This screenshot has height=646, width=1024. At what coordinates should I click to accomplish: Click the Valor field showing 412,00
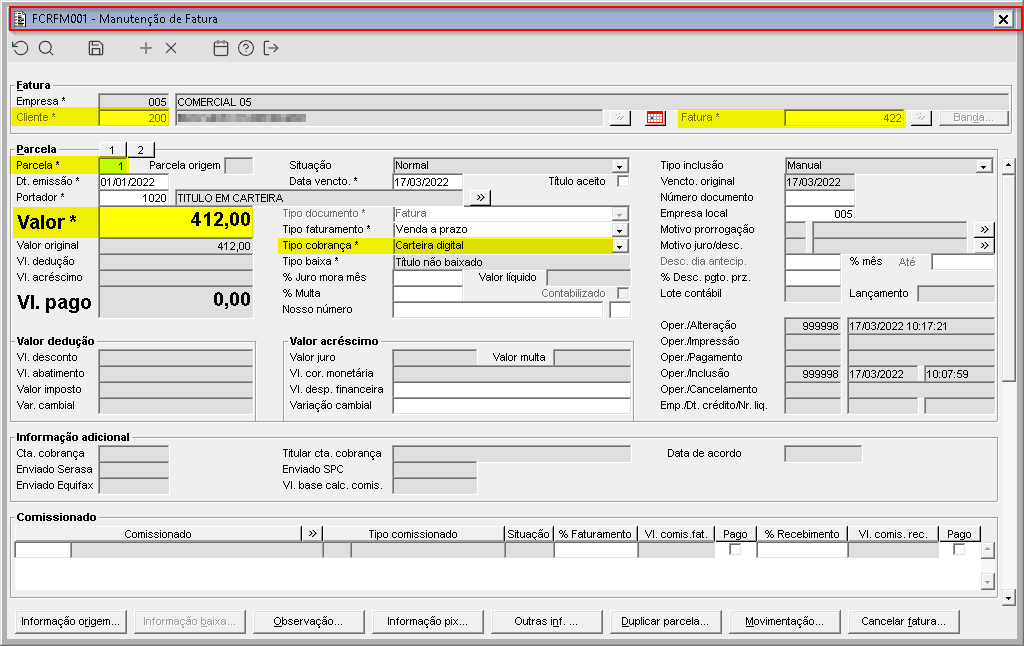pyautogui.click(x=176, y=221)
